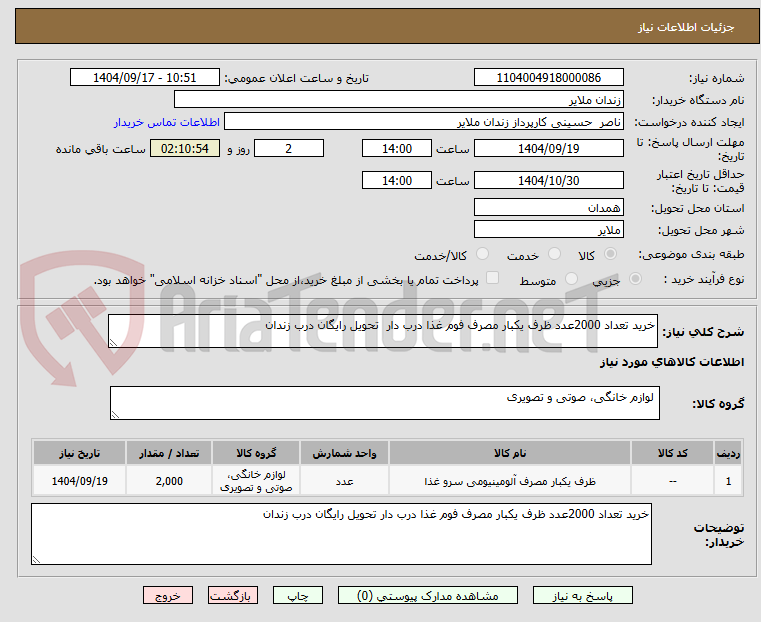Open اطلاعات تماس خریدار link
761x622 pixels.
(x=167, y=122)
